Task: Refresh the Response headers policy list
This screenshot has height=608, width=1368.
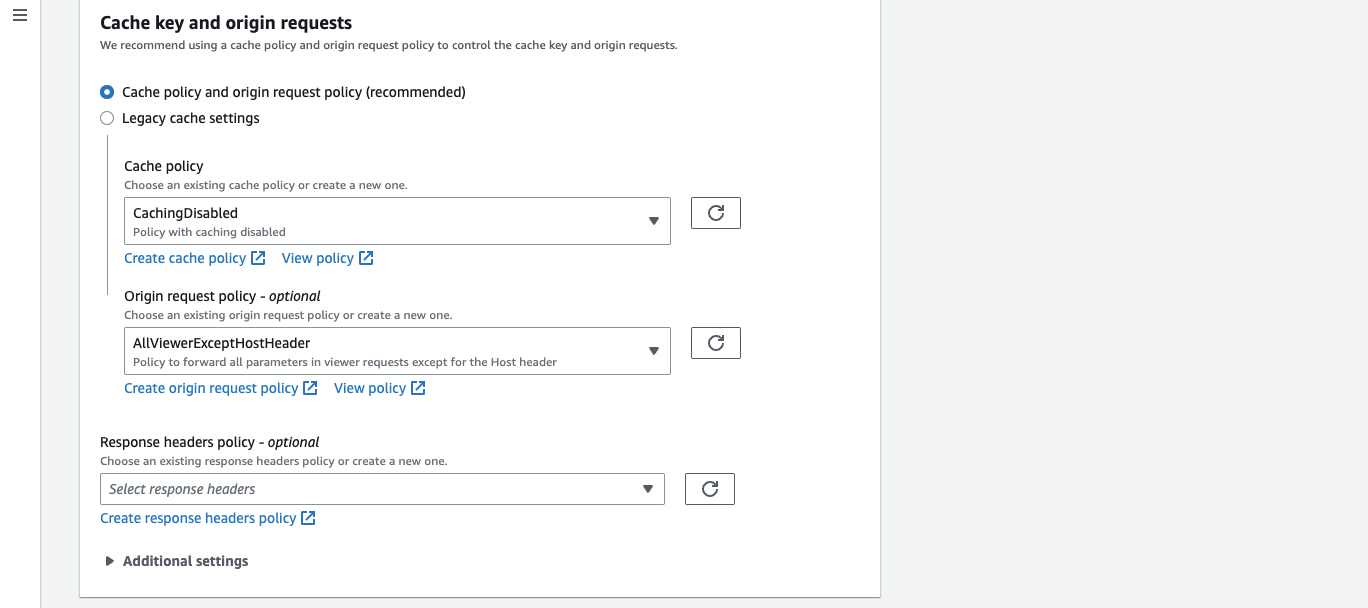Action: 709,488
